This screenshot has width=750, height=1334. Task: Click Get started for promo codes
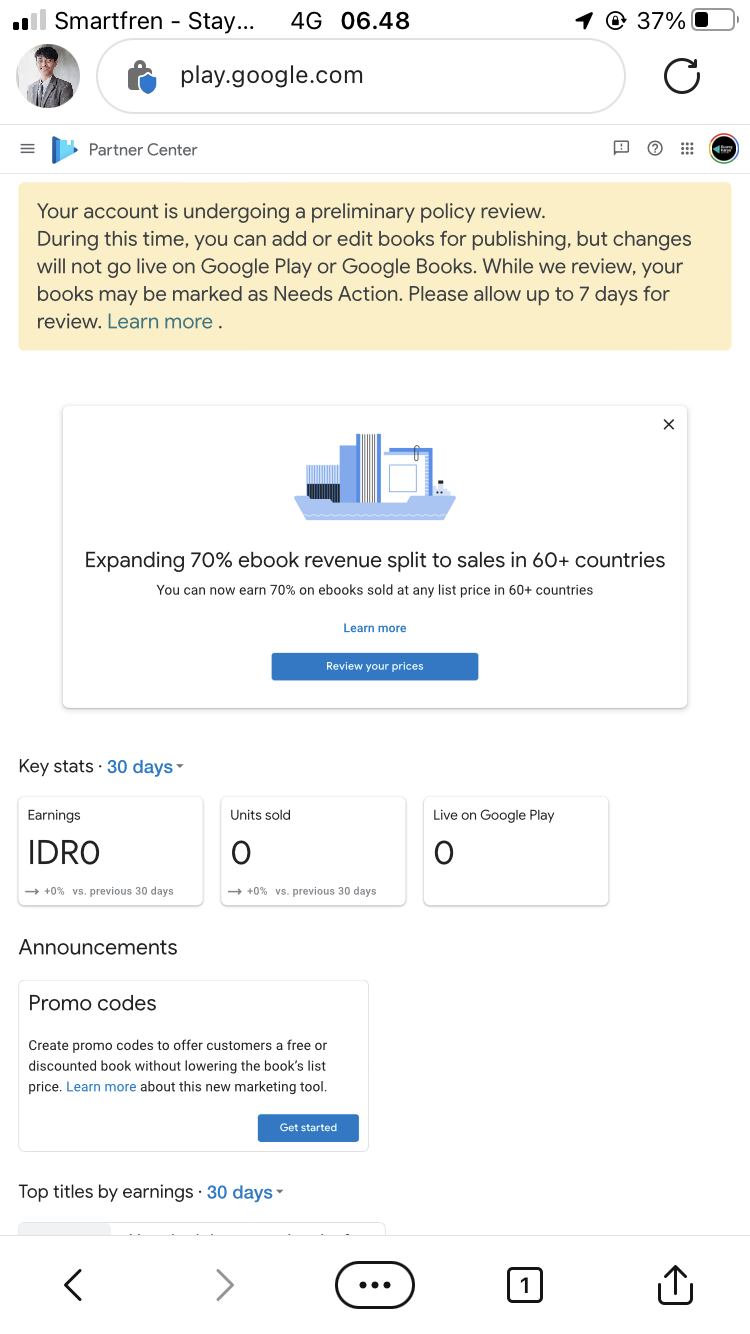coord(308,1127)
